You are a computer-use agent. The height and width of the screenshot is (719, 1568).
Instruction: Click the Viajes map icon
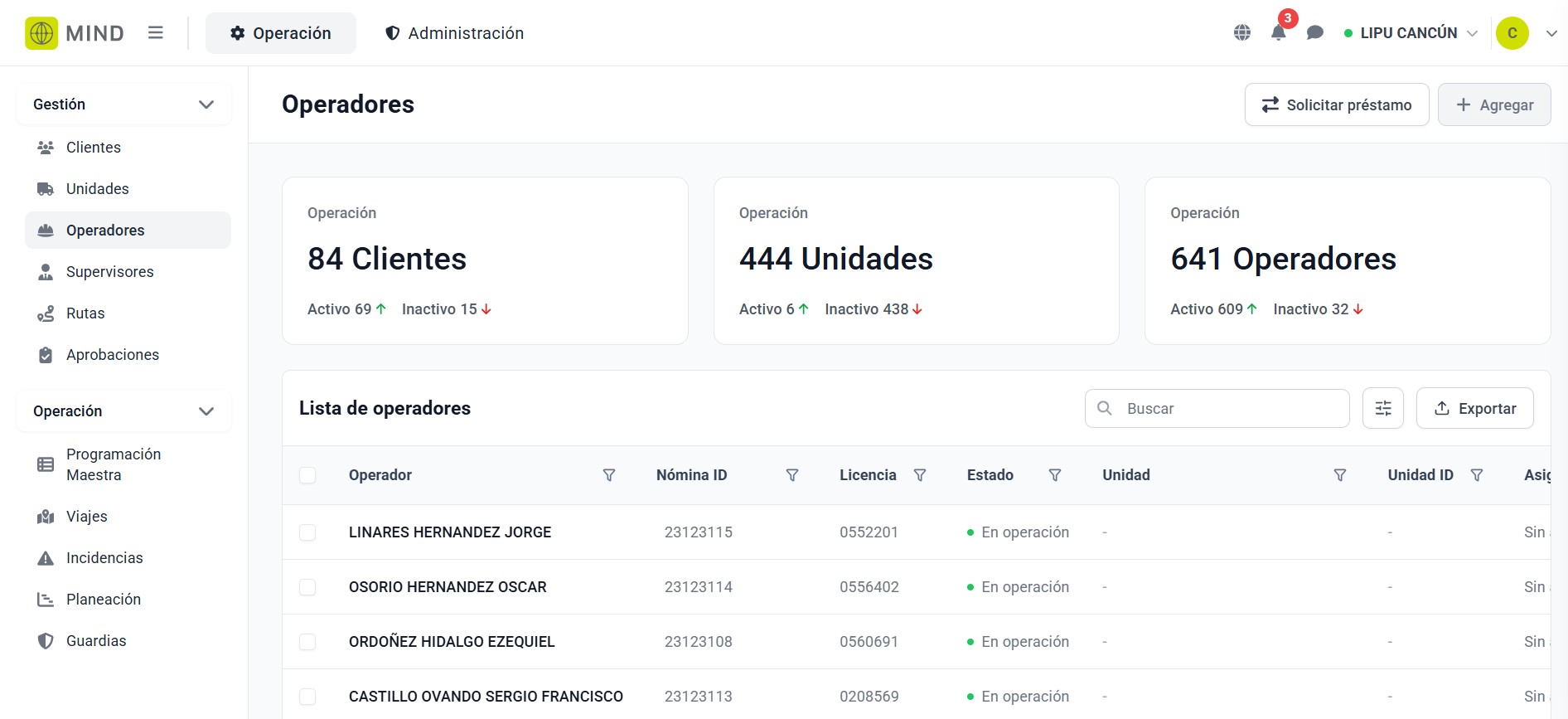[46, 517]
